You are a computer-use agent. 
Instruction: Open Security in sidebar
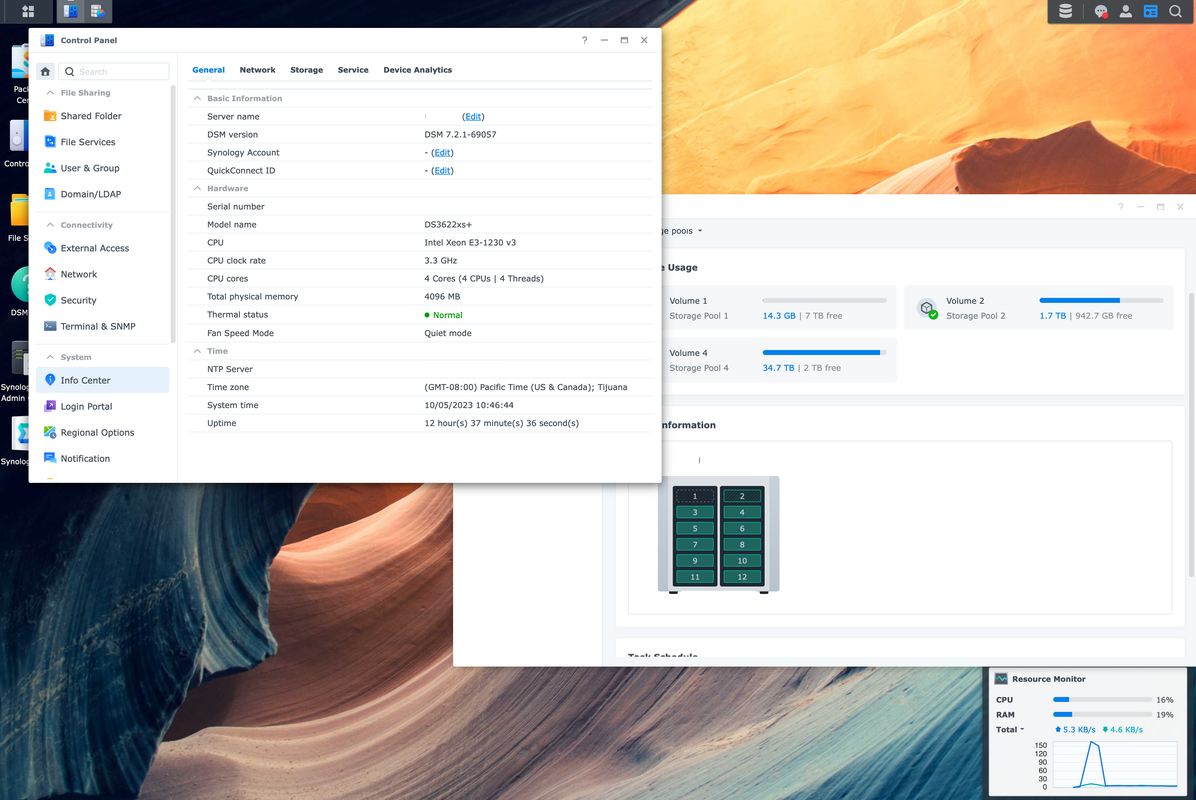coord(103,300)
